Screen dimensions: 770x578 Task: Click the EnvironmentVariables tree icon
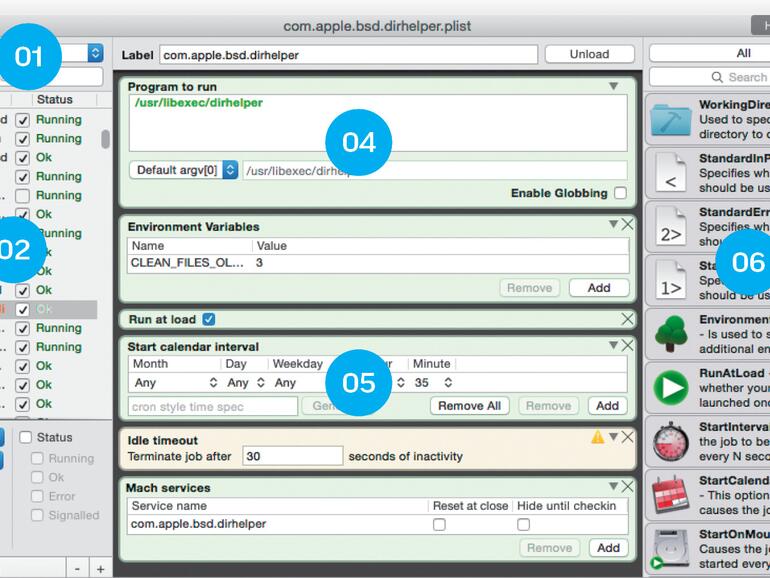pos(671,333)
